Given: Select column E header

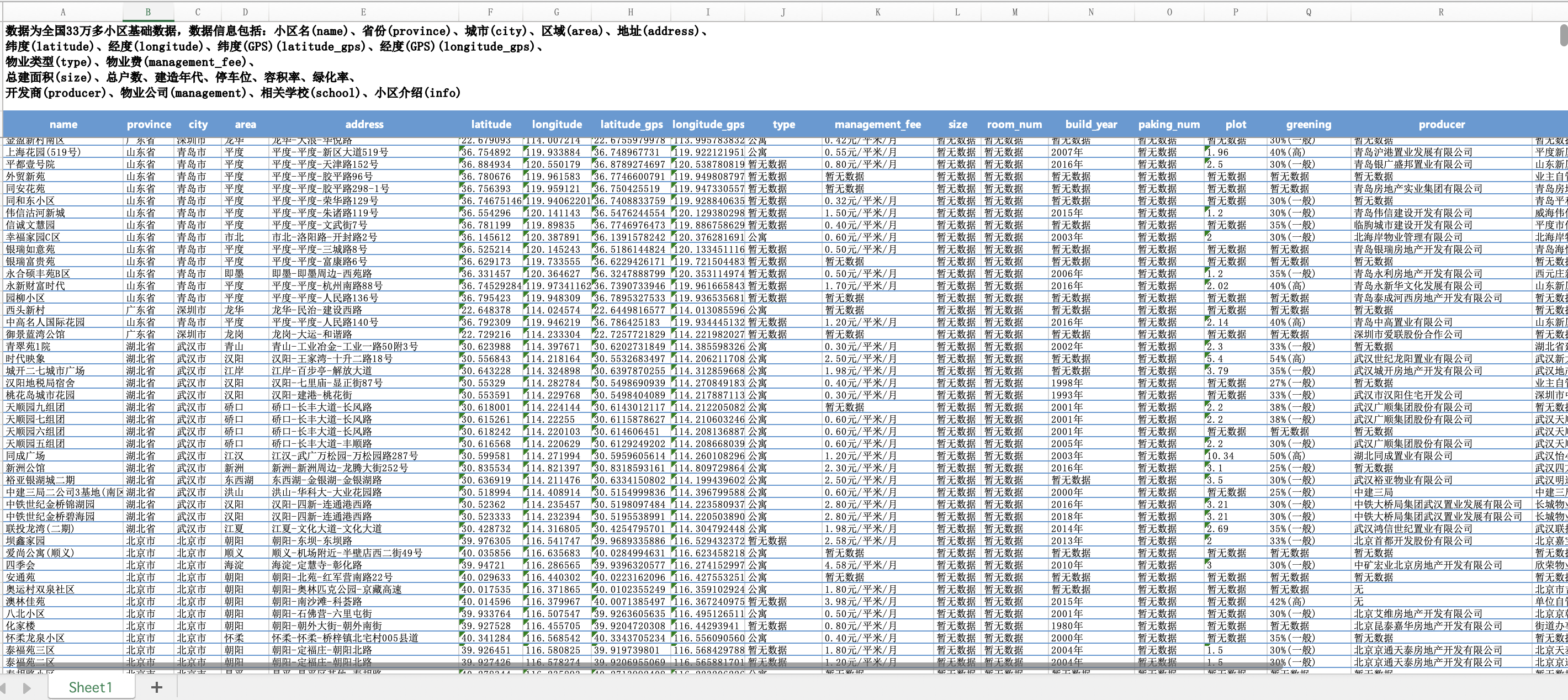Looking at the screenshot, I should point(363,12).
